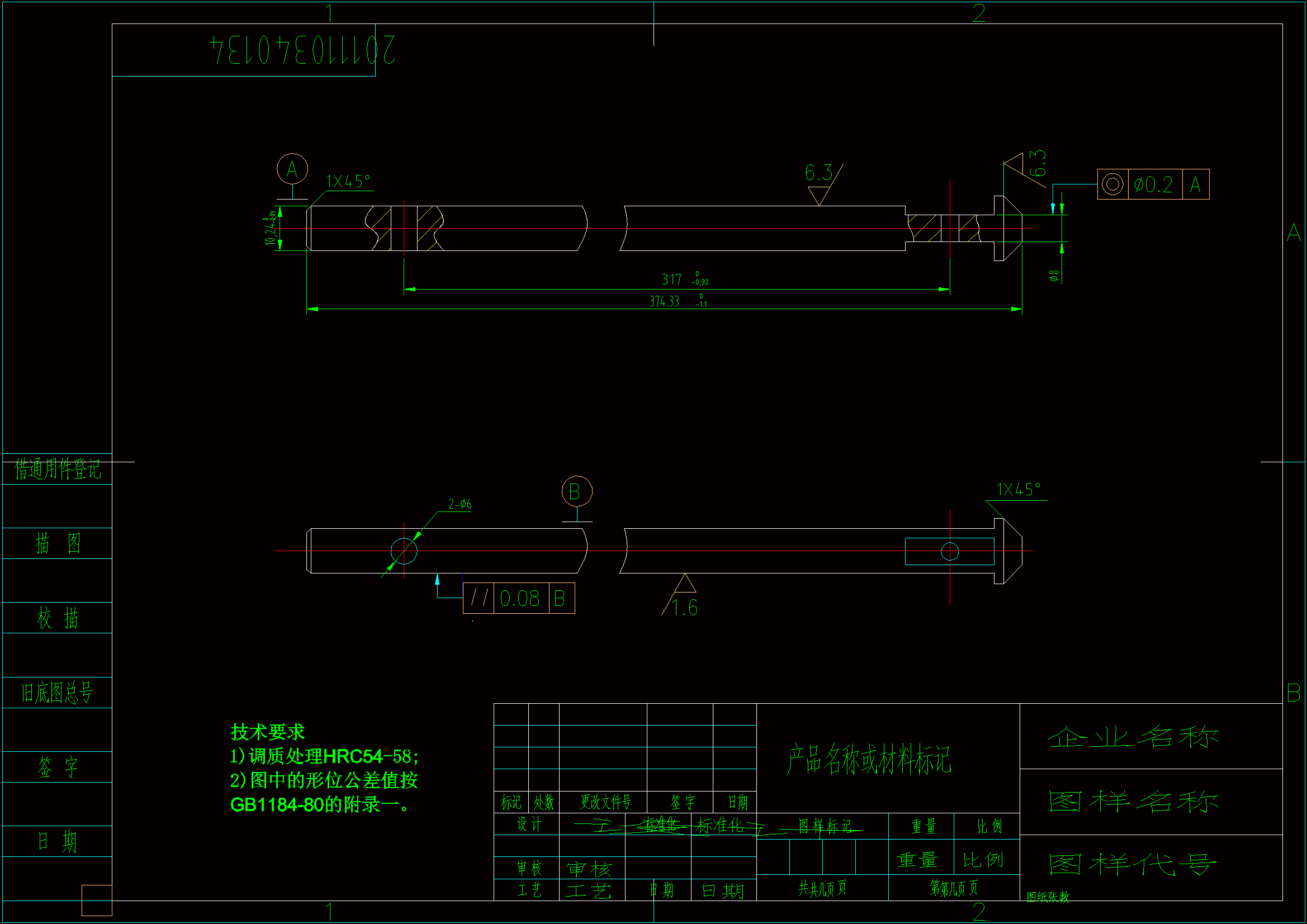Click the 374.33 overall length dimension
This screenshot has height=924, width=1307.
pos(664,301)
